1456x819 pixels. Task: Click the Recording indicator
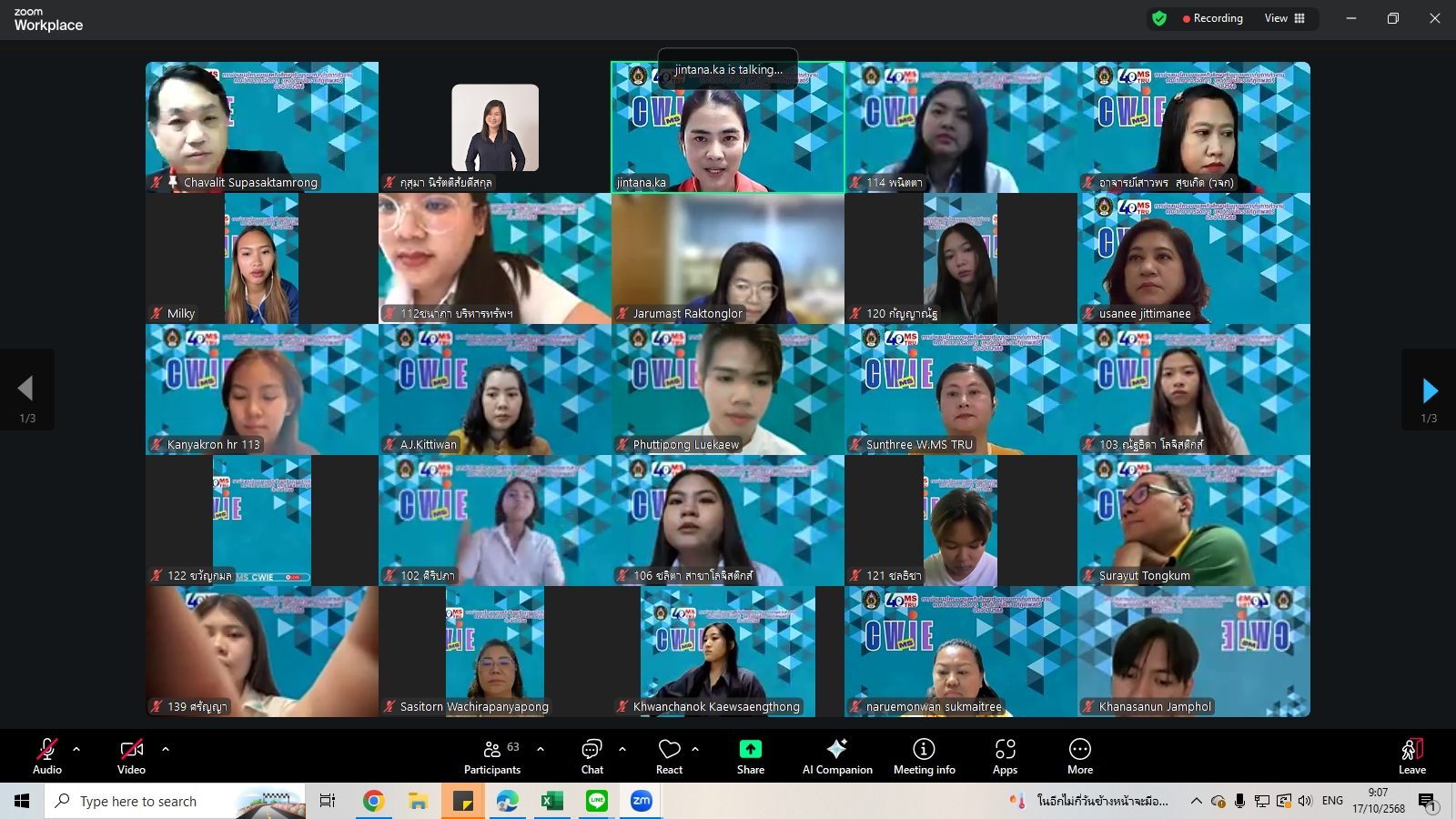coord(1212,18)
